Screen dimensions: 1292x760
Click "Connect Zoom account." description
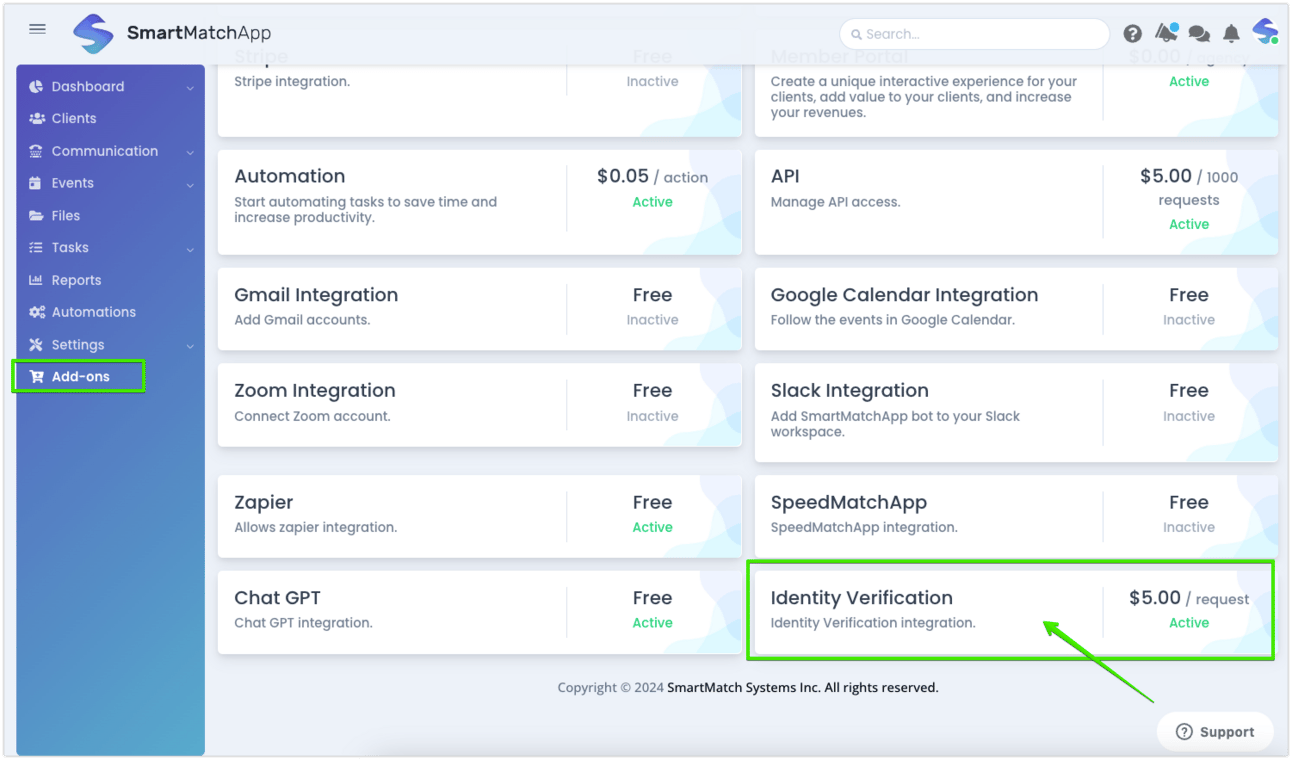coord(312,416)
